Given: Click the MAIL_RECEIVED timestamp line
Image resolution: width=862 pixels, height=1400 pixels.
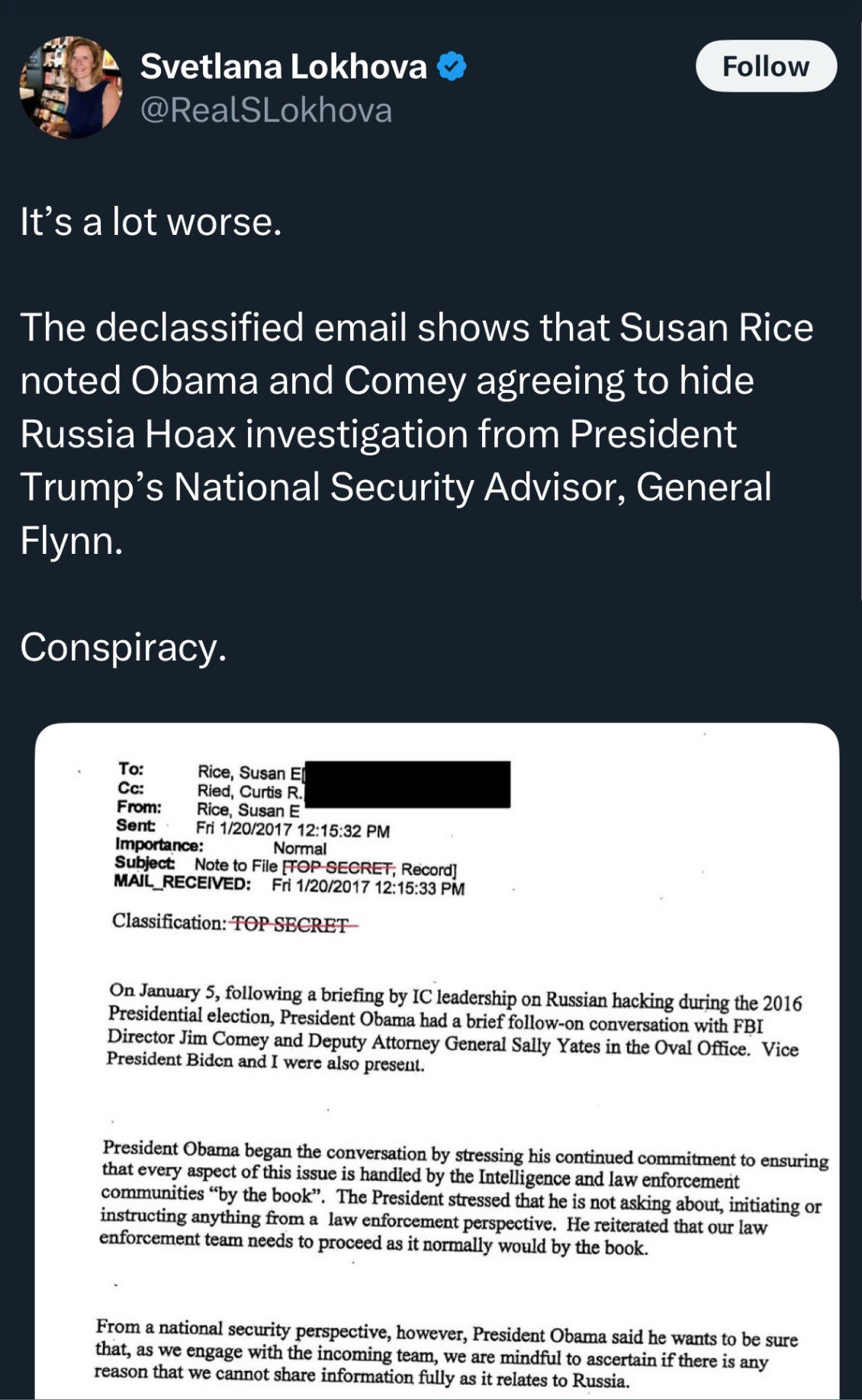Looking at the screenshot, I should 288,886.
